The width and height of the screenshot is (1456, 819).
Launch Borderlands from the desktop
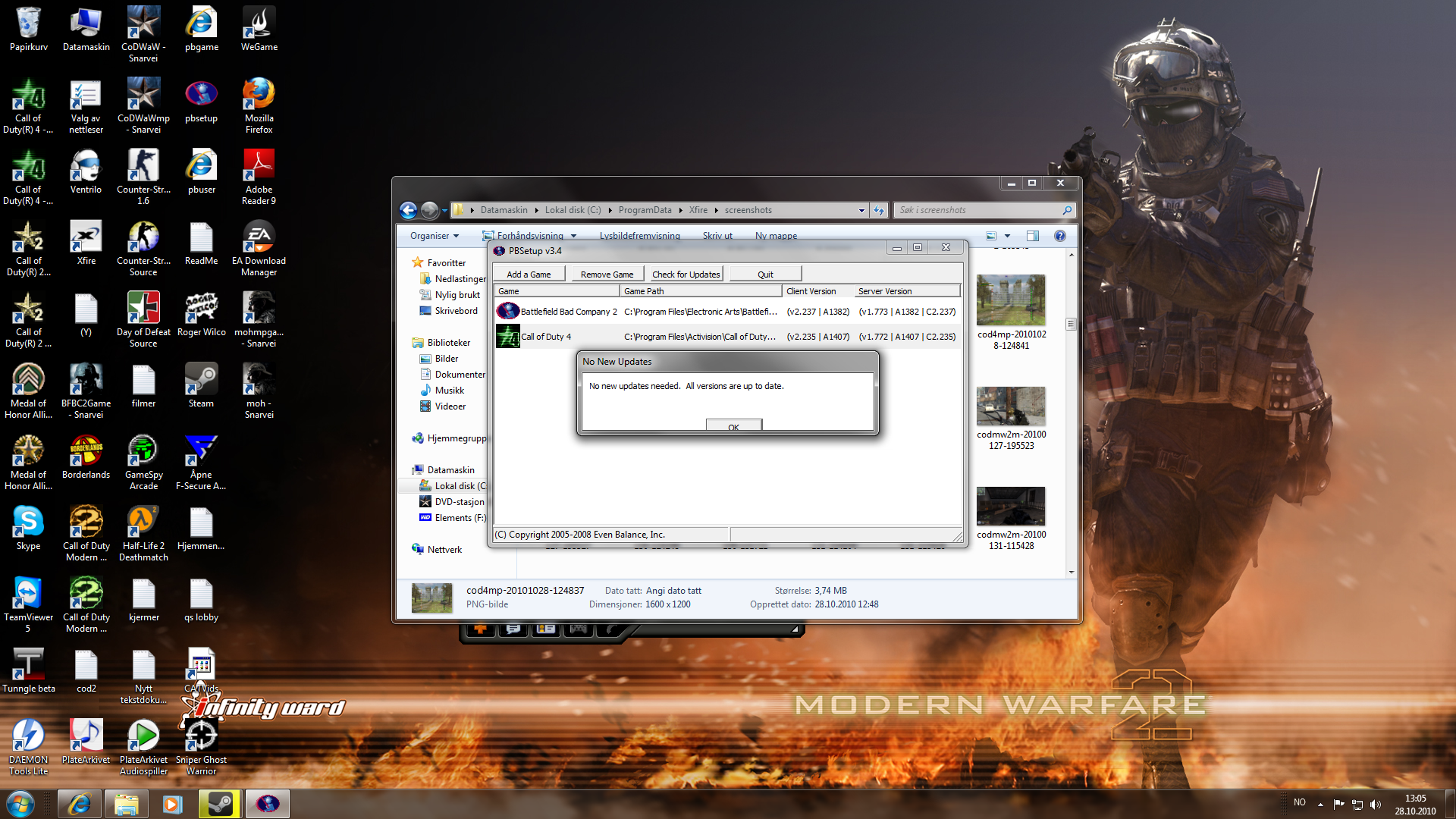[x=86, y=457]
